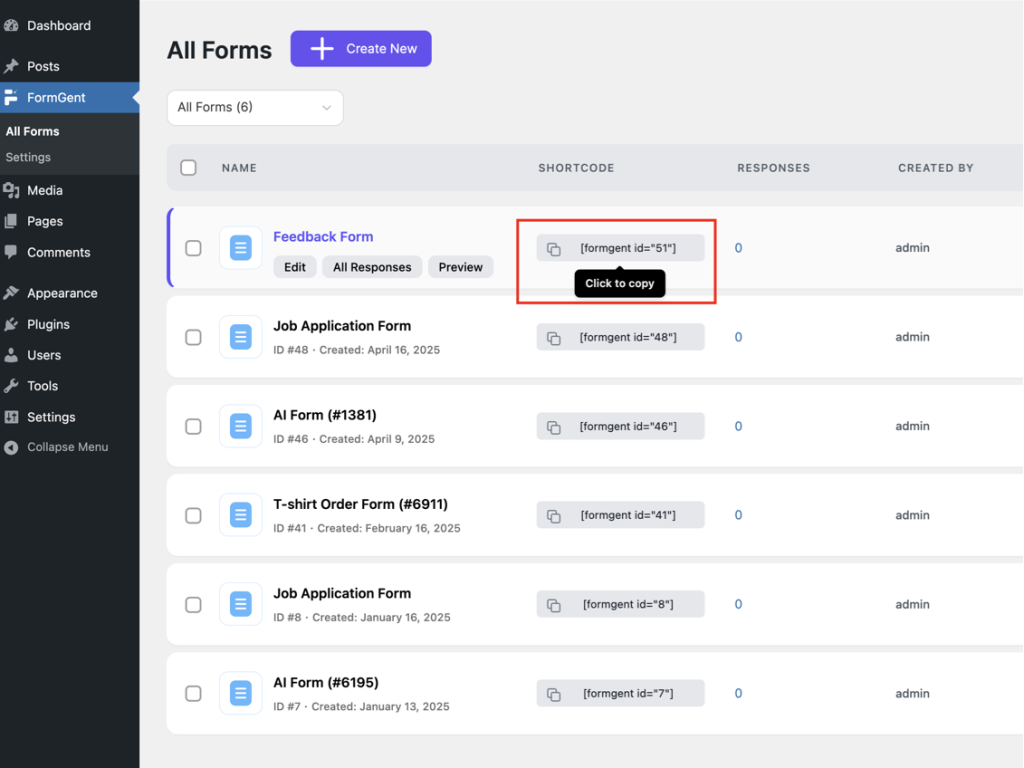Open the Feedback Form title link

coord(323,236)
